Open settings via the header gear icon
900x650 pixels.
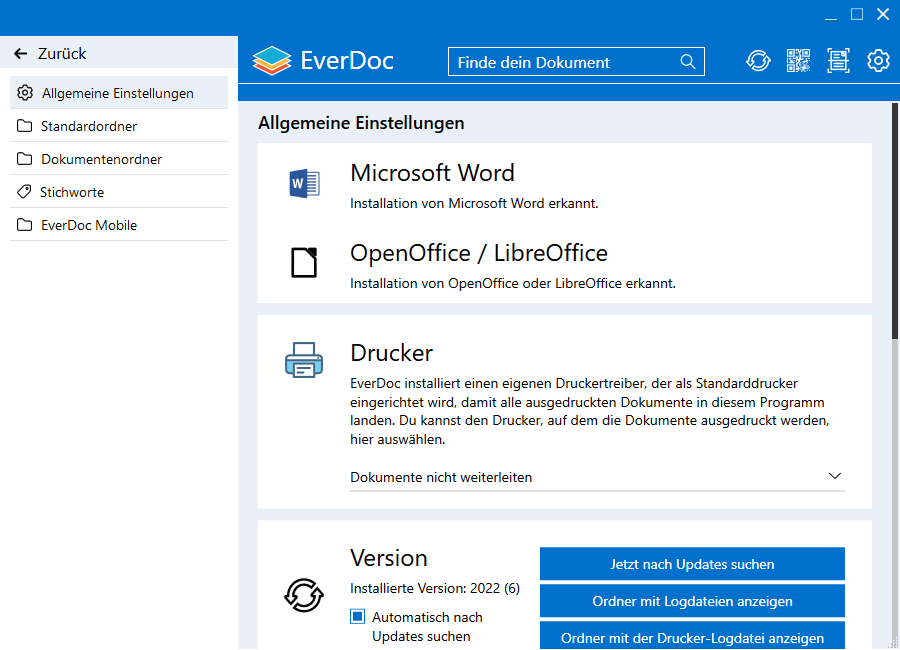[x=878, y=61]
